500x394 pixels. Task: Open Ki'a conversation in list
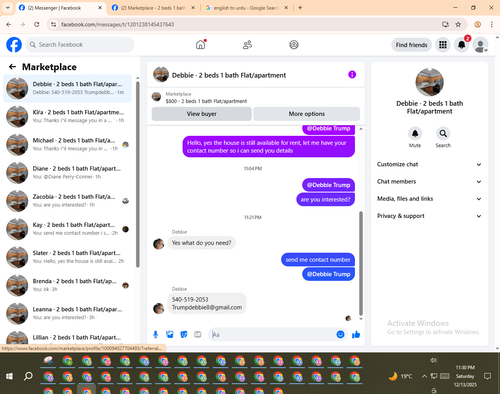67,116
